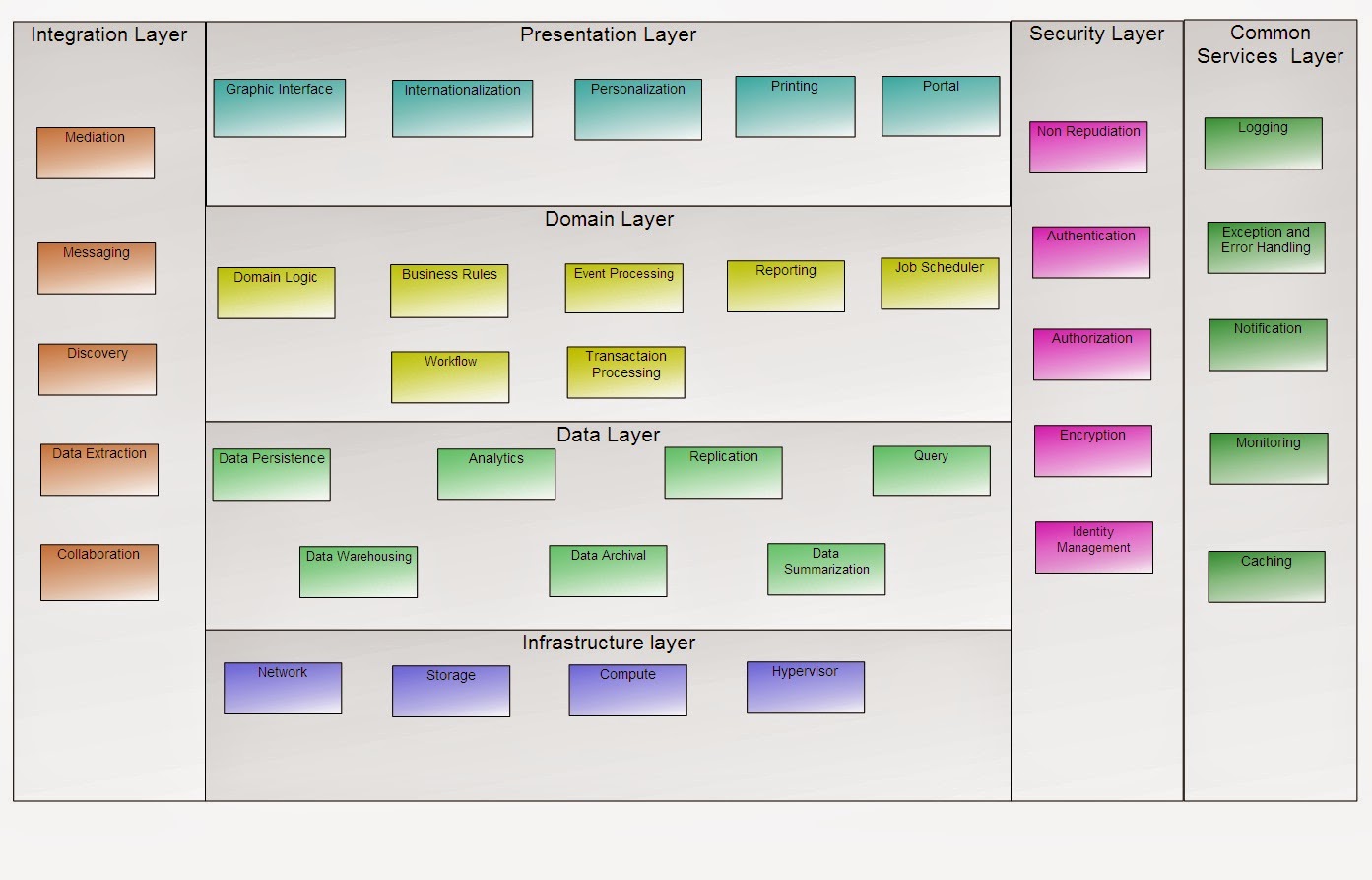
Task: Open the Graphic Interface component
Action: pos(279,106)
